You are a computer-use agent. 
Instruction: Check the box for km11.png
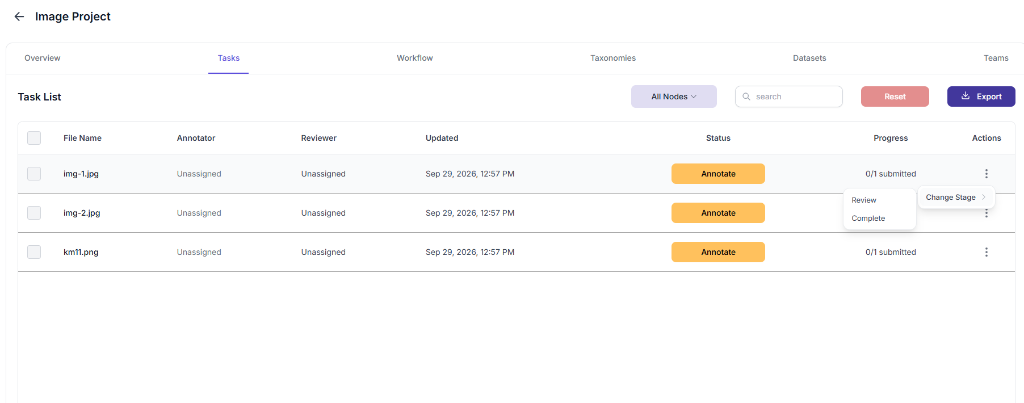click(x=34, y=252)
